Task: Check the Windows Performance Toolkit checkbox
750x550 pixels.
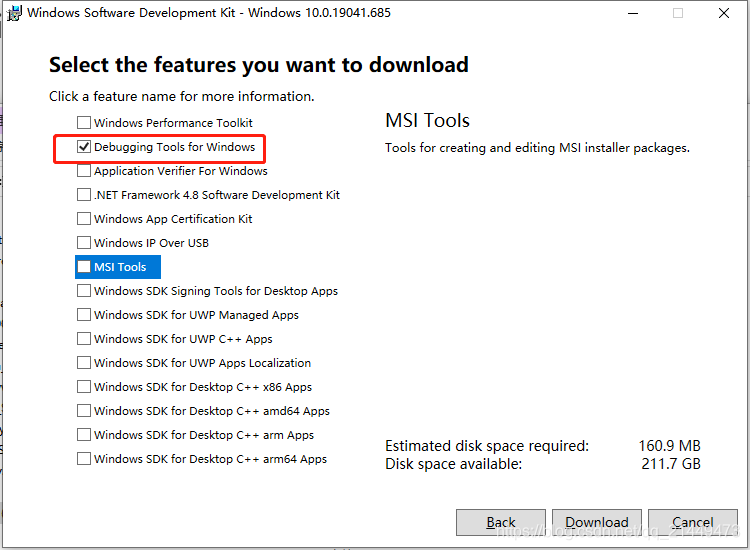Action: click(x=84, y=122)
